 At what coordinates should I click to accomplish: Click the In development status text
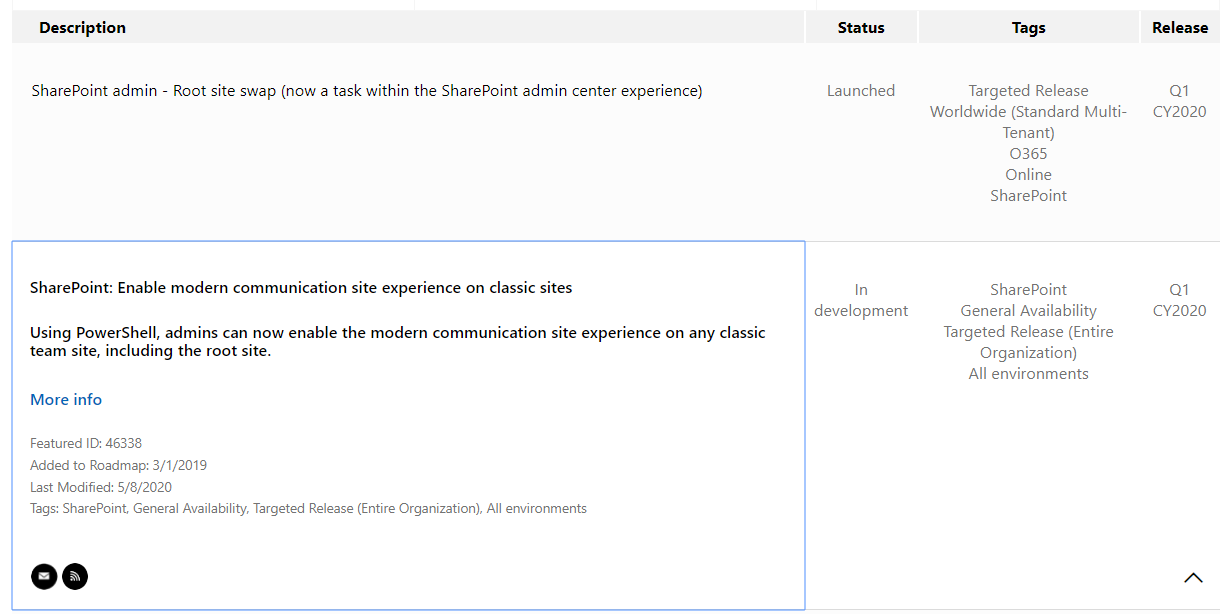coord(861,300)
